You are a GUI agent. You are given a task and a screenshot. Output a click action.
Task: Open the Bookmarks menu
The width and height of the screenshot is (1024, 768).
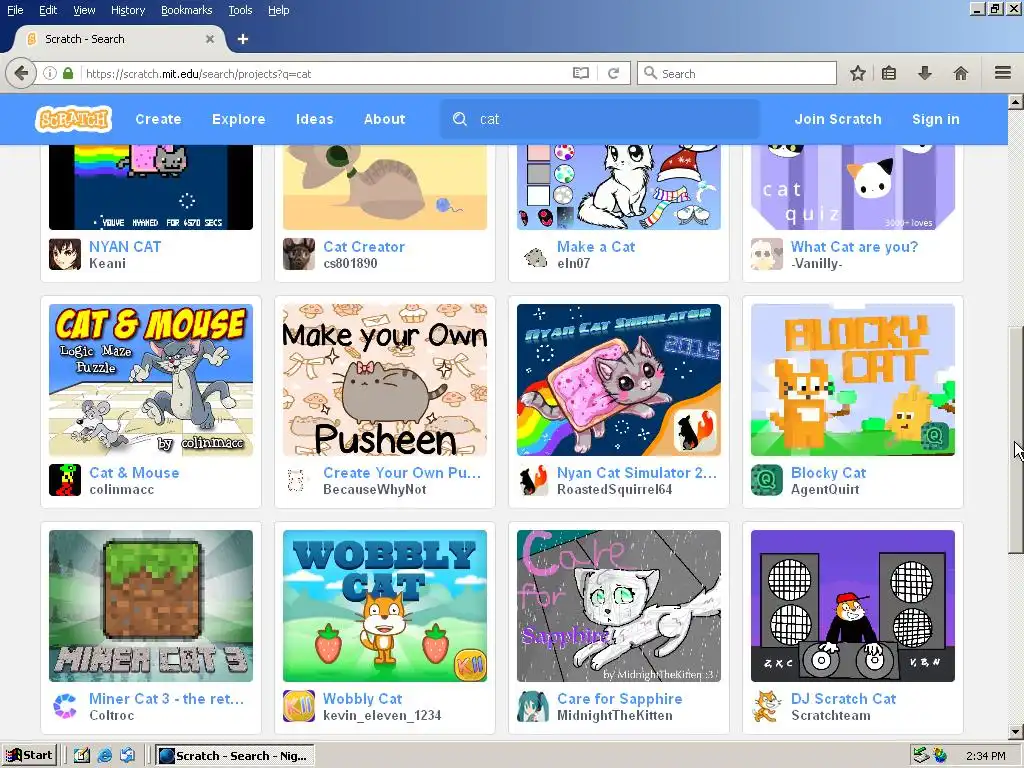[186, 10]
